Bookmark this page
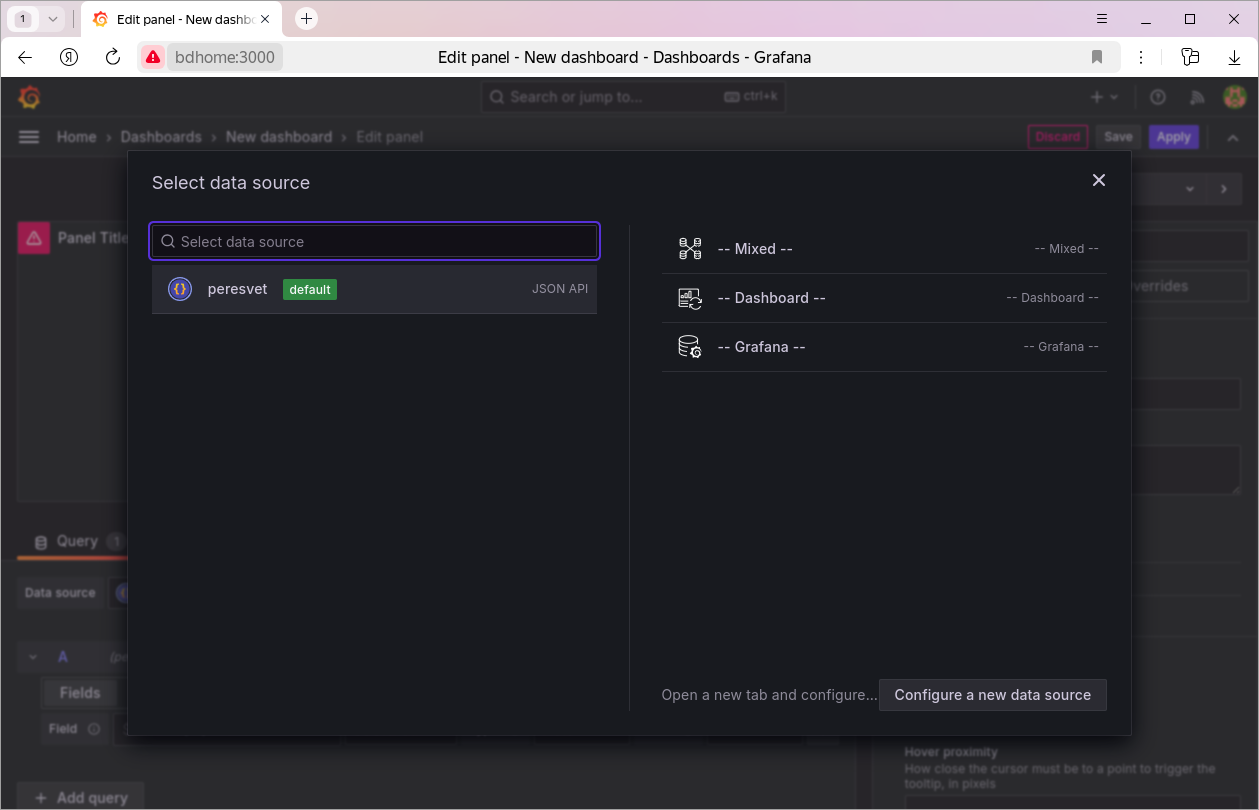The image size is (1259, 810). pyautogui.click(x=1097, y=57)
